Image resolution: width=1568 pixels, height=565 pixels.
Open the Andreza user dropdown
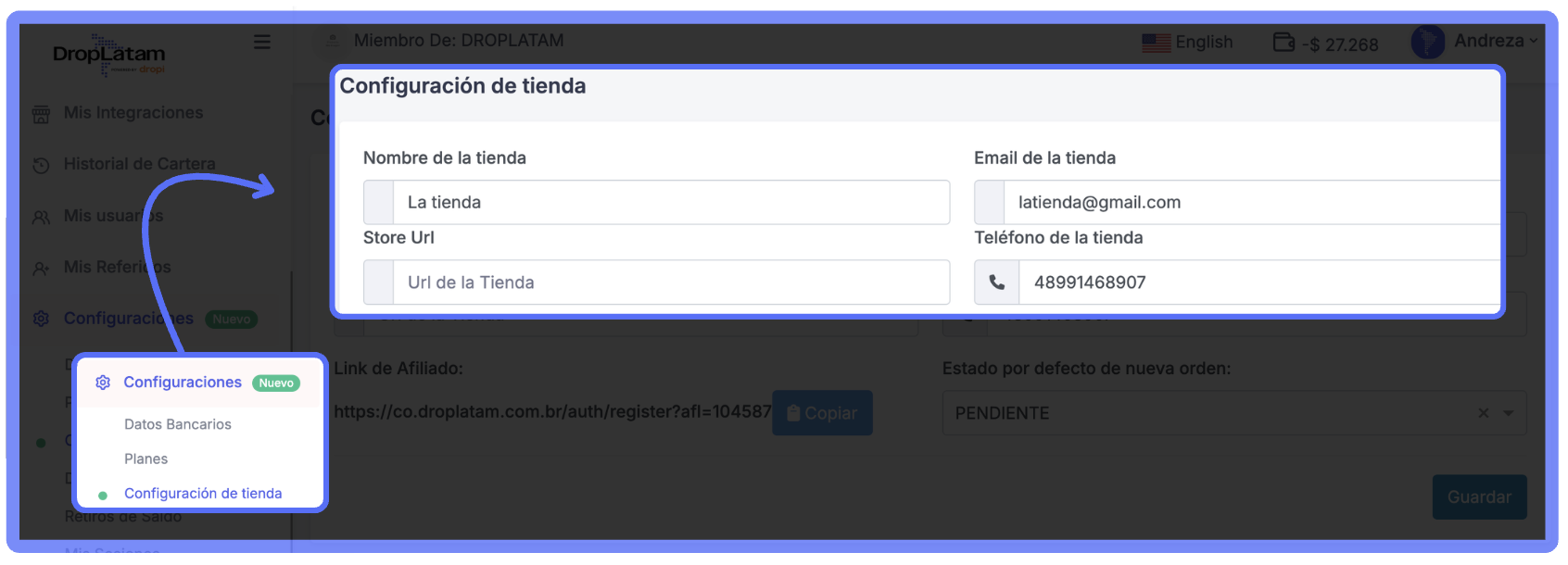click(1495, 41)
